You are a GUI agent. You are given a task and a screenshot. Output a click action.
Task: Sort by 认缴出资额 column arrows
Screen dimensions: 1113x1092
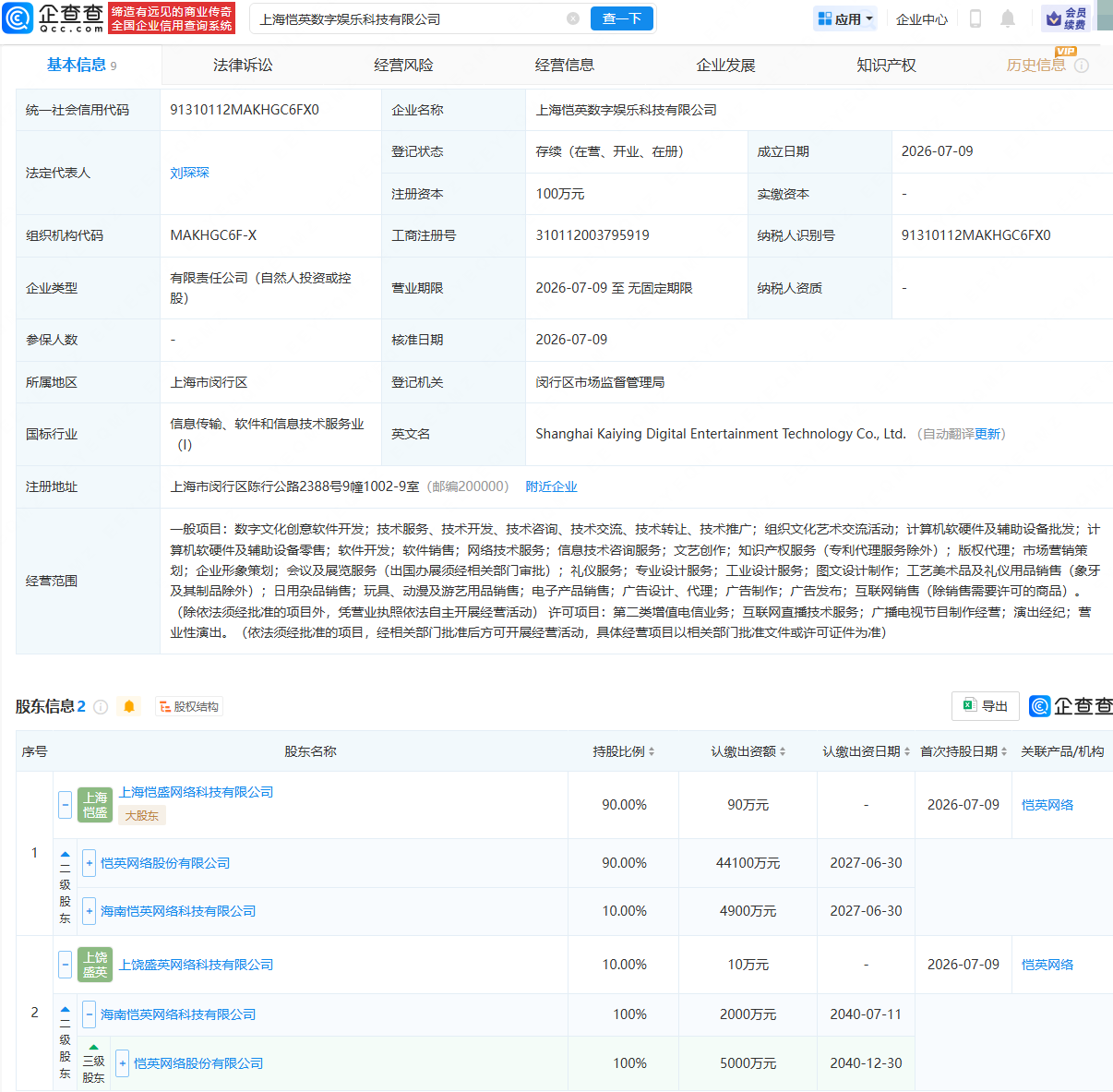click(x=783, y=752)
